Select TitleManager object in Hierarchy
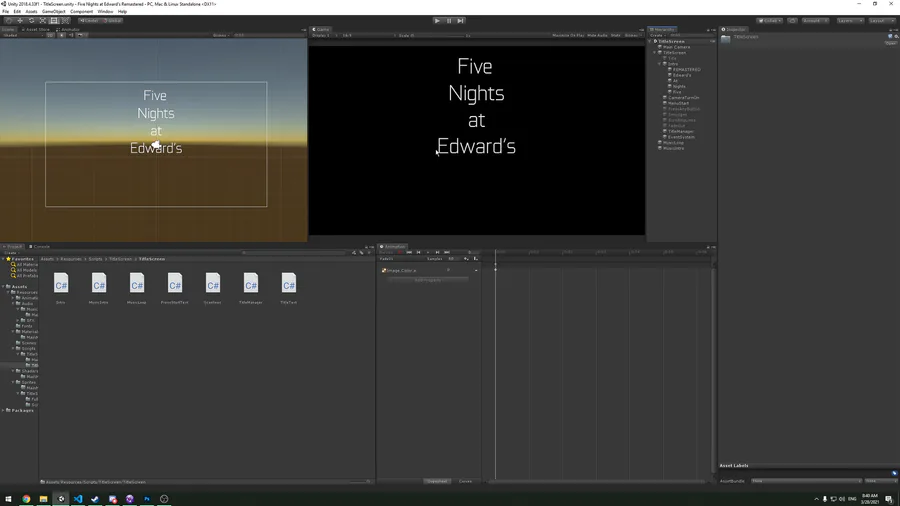The width and height of the screenshot is (900, 506). coord(681,131)
